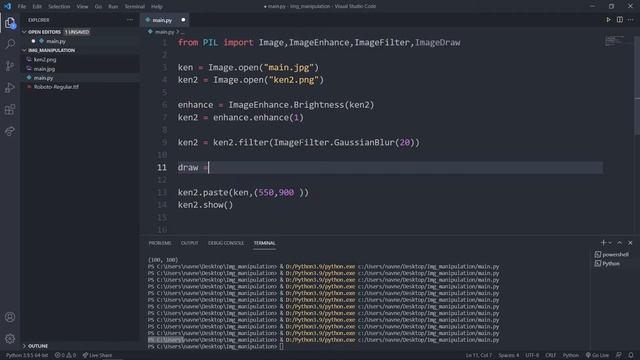The height and width of the screenshot is (360, 640).
Task: Click the unsaved dot on main.py tab
Action: click(x=183, y=20)
